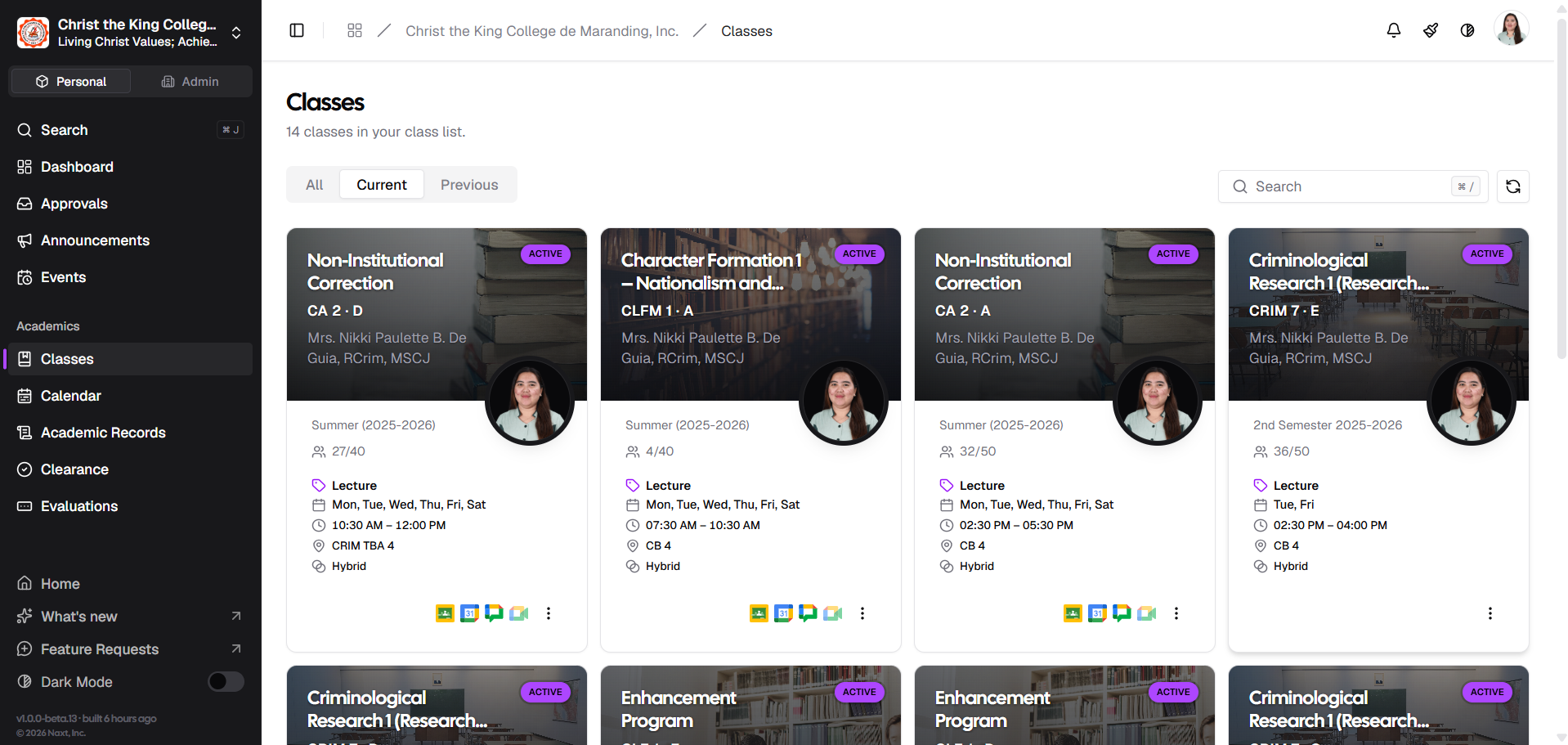Open Evaluations in the sidebar
This screenshot has width=1568, height=745.
131,506
